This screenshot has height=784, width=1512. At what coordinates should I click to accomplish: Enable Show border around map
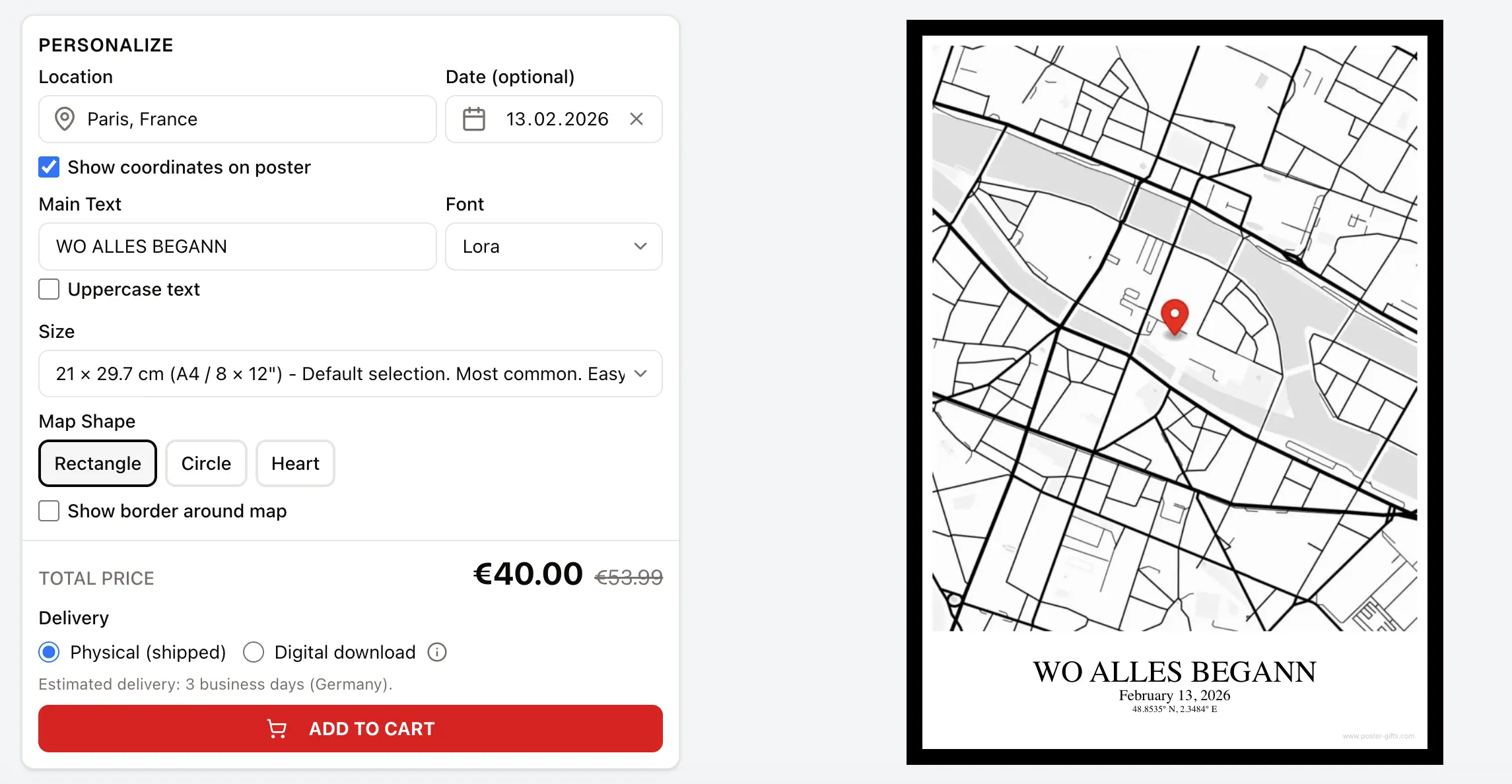coord(49,511)
